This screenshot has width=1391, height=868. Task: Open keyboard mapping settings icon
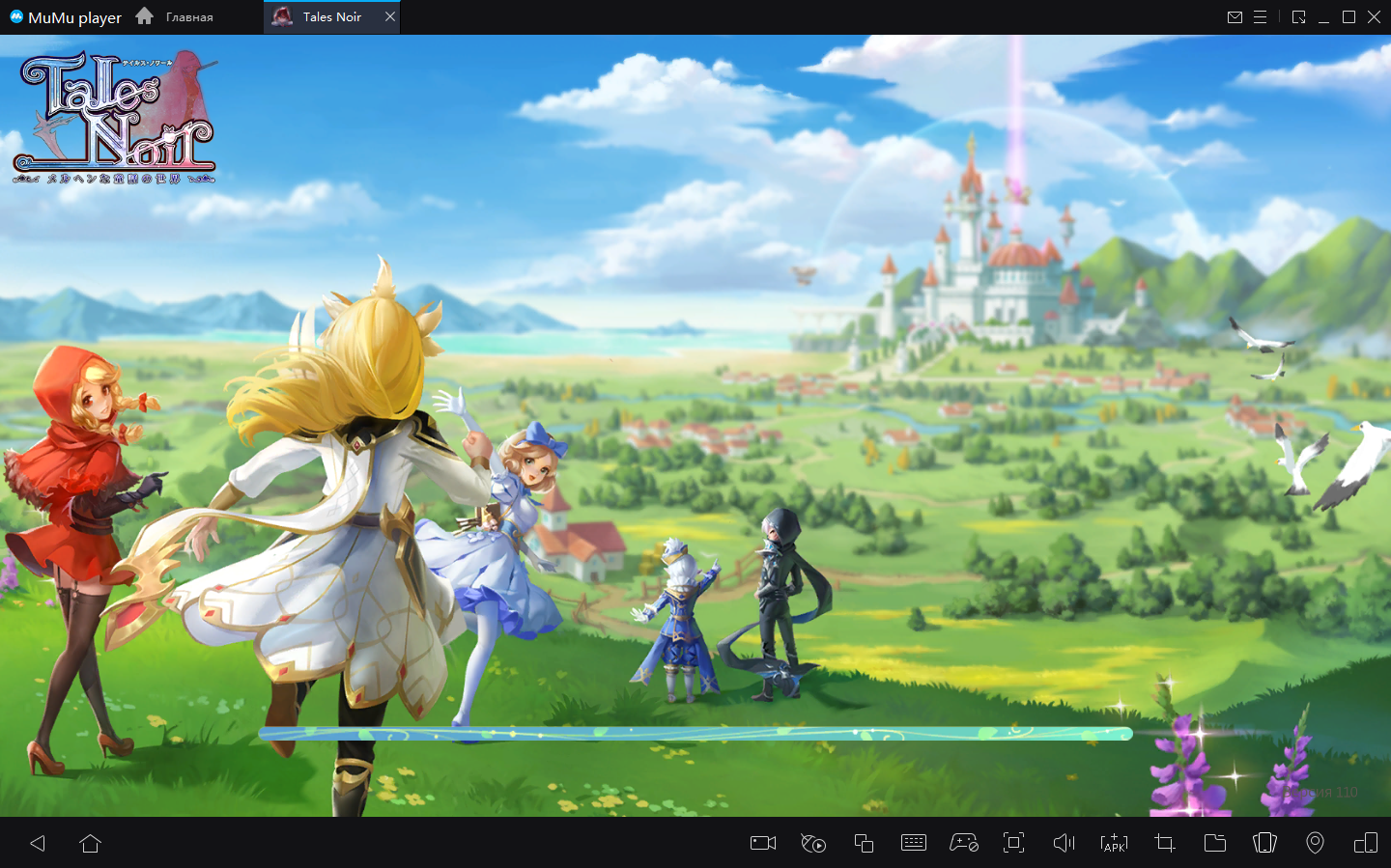click(914, 843)
